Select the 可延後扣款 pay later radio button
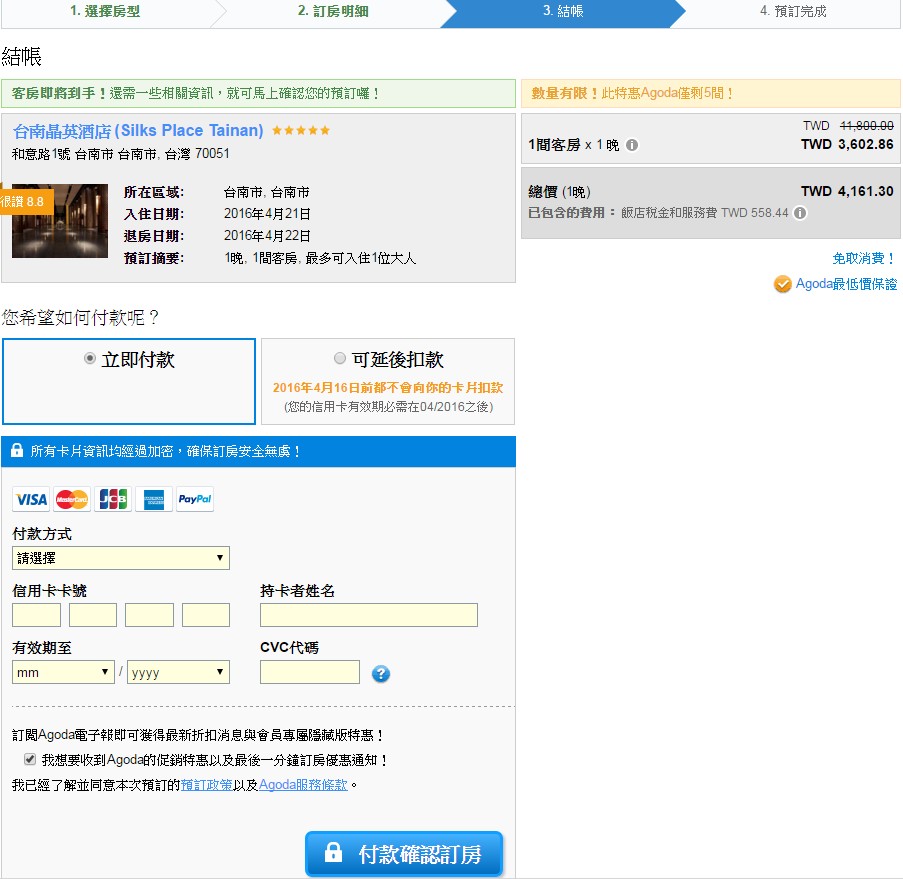The image size is (903, 879). [x=340, y=358]
